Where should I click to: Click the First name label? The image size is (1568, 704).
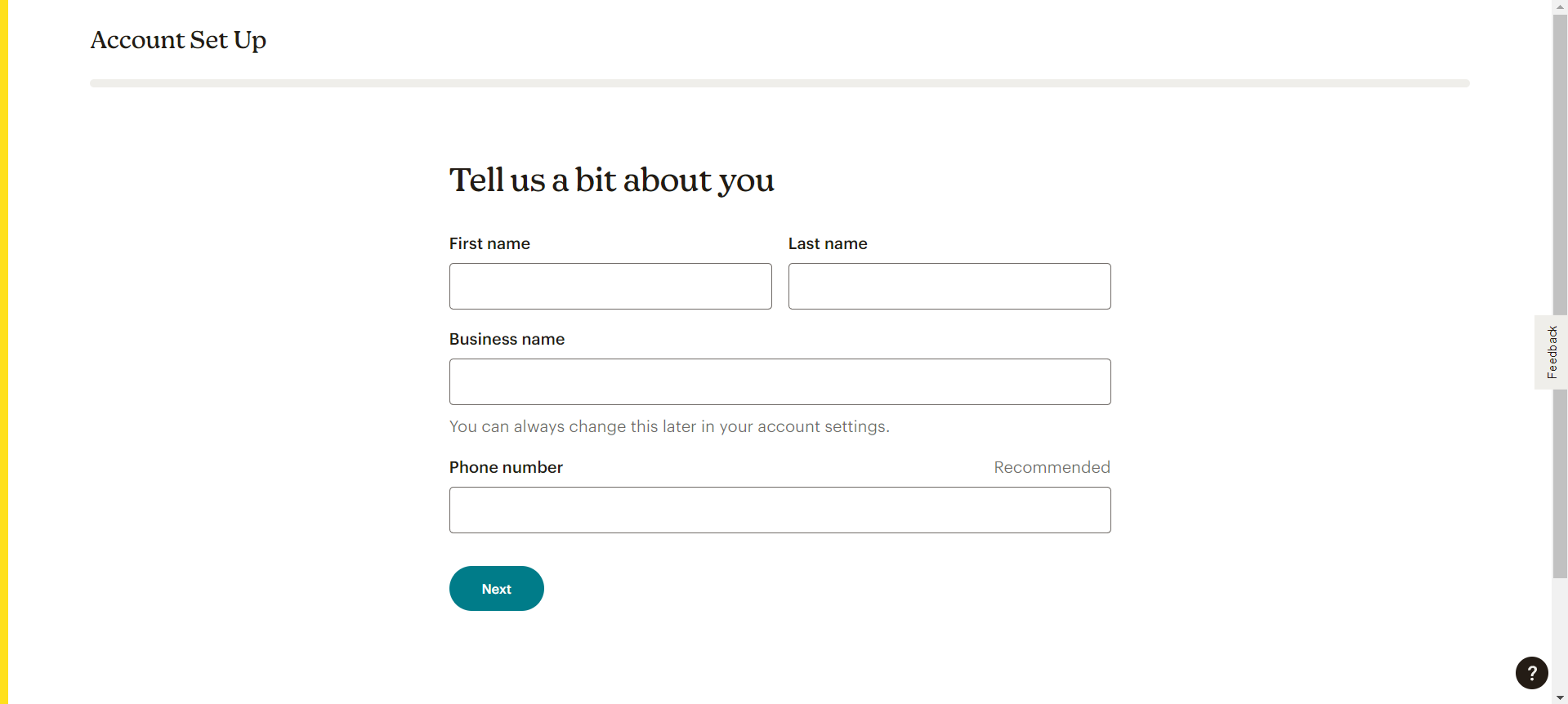[x=489, y=243]
